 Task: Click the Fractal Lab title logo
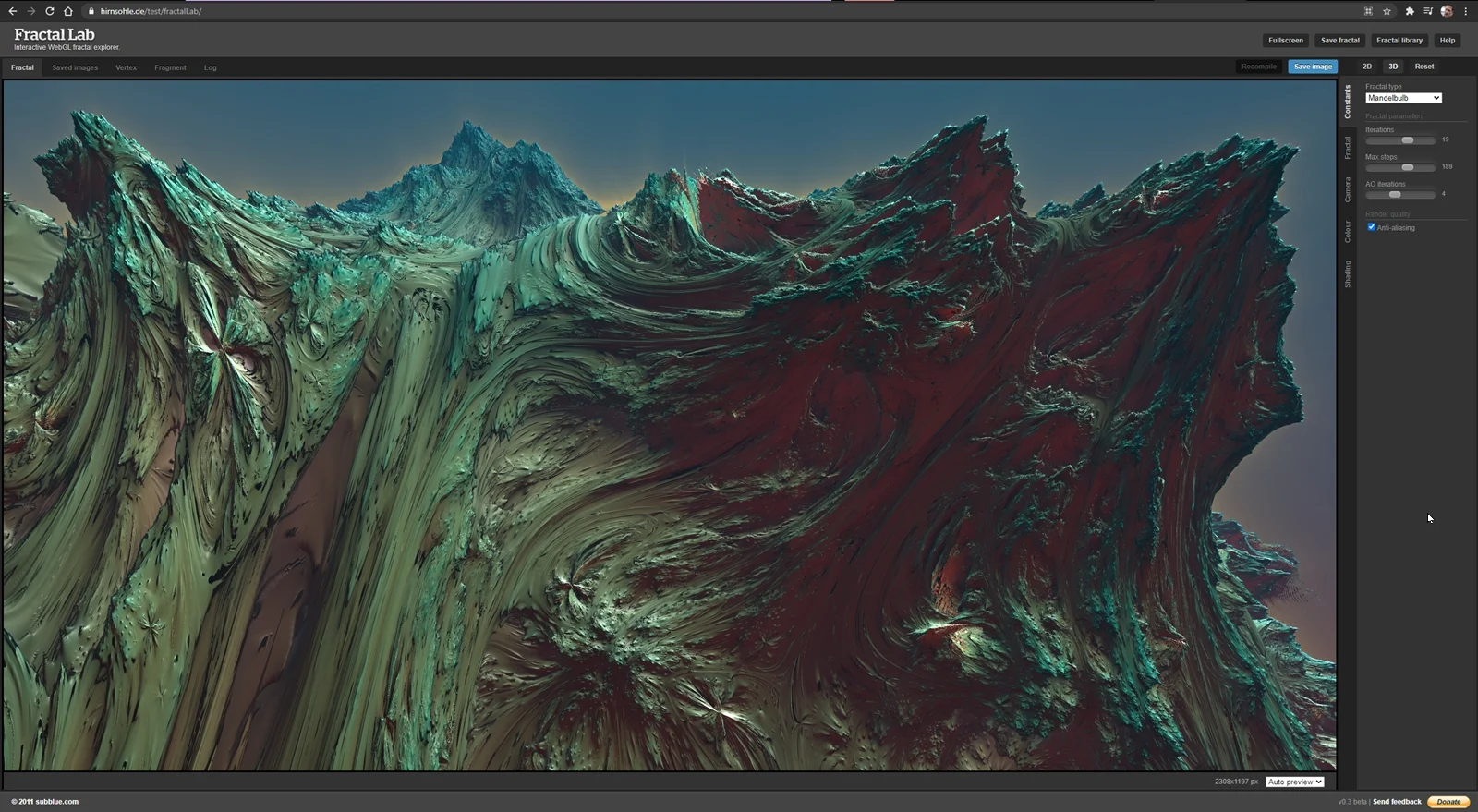pos(55,34)
